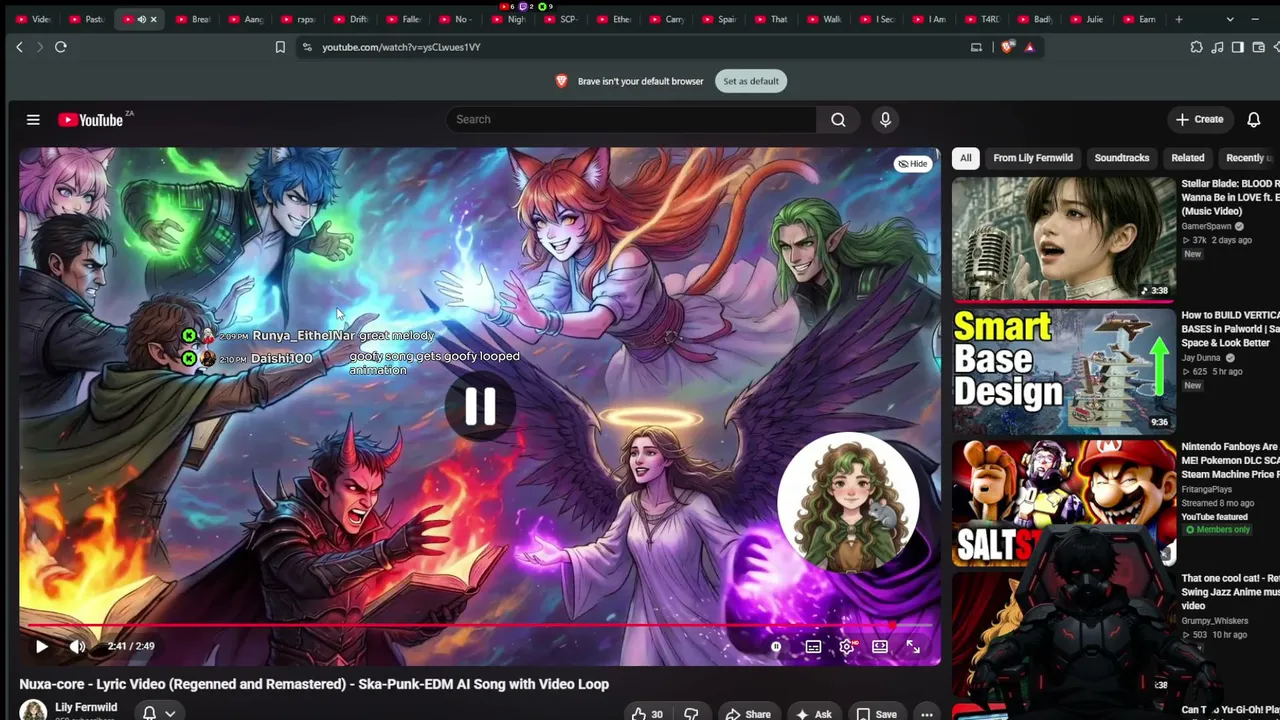
Task: Dislike the video with thumbs down
Action: [691, 714]
